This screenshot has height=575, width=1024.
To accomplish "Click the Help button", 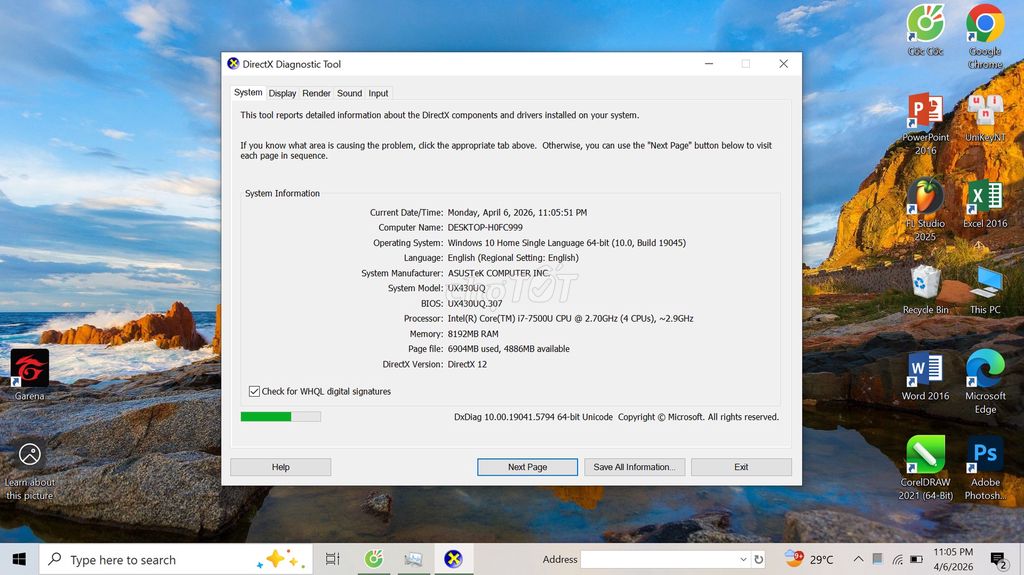I will click(x=281, y=467).
